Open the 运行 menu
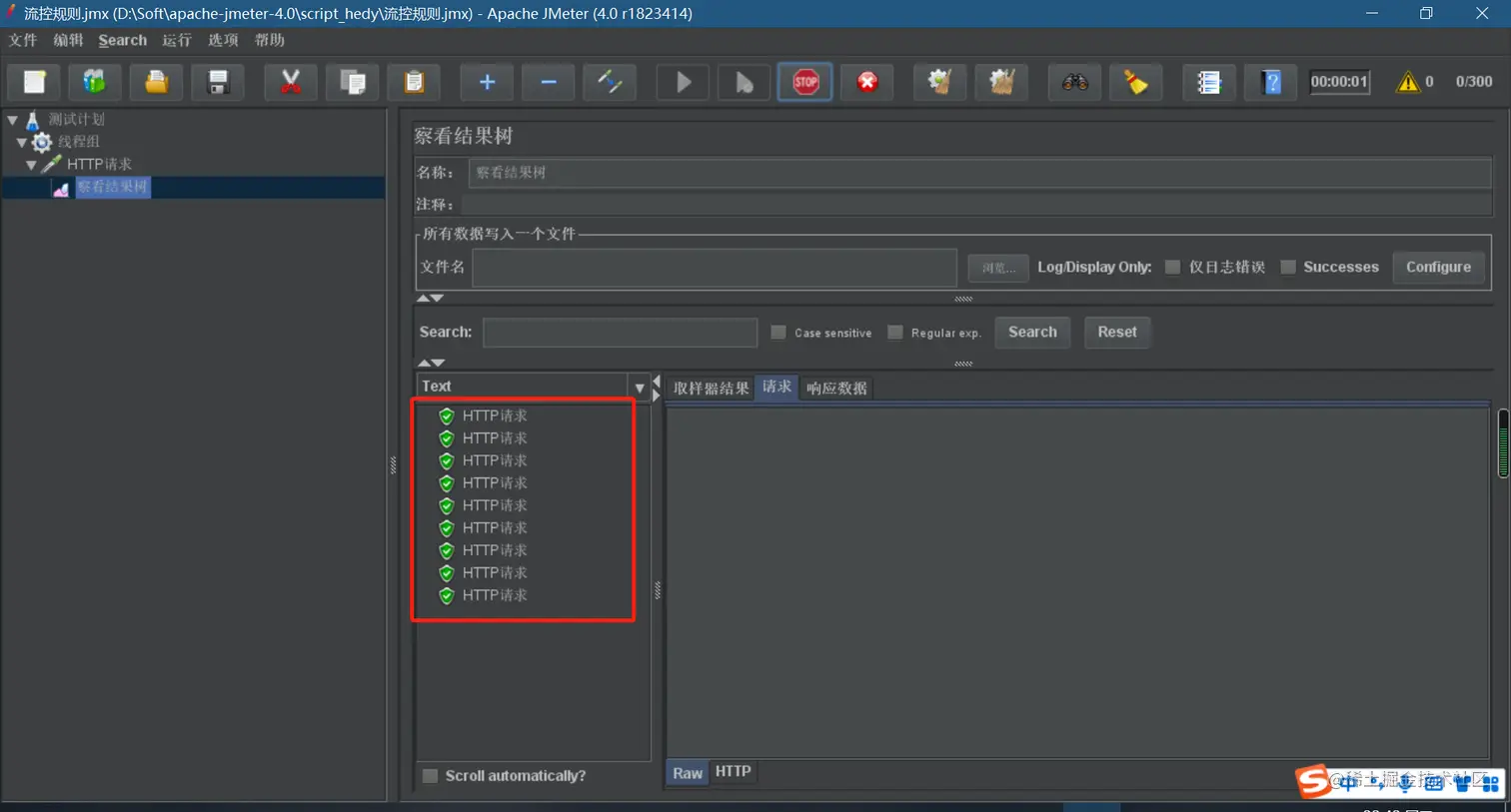1511x812 pixels. coord(177,40)
